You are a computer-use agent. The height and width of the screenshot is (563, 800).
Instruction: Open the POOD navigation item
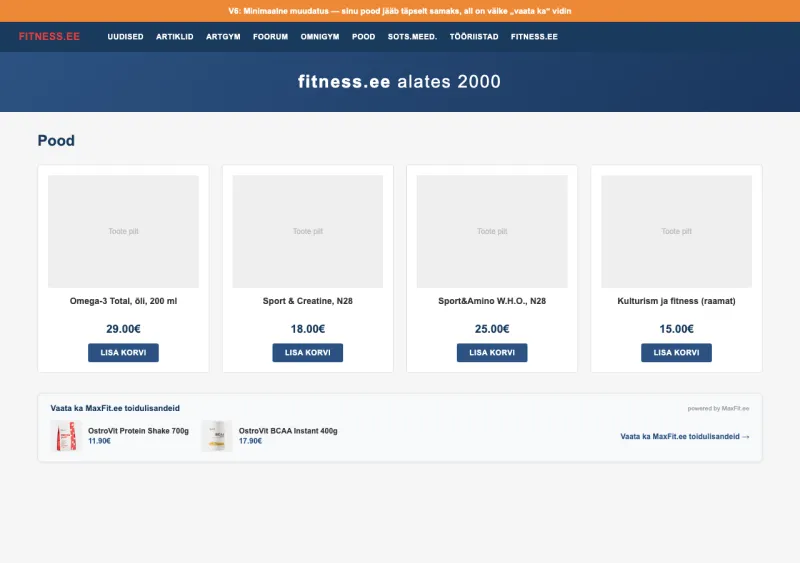[x=364, y=36]
